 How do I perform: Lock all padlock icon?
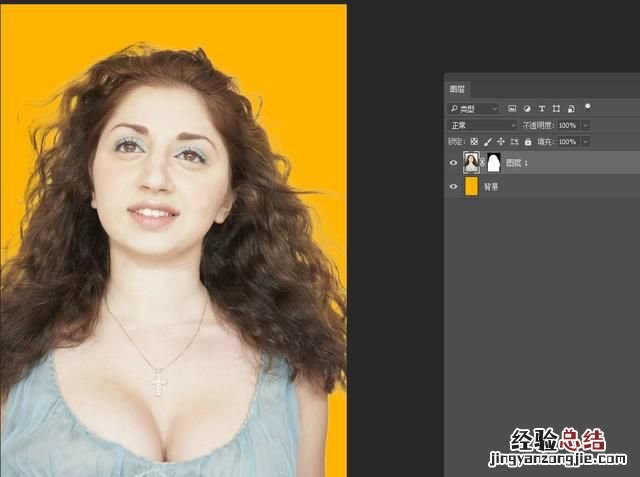(x=528, y=142)
